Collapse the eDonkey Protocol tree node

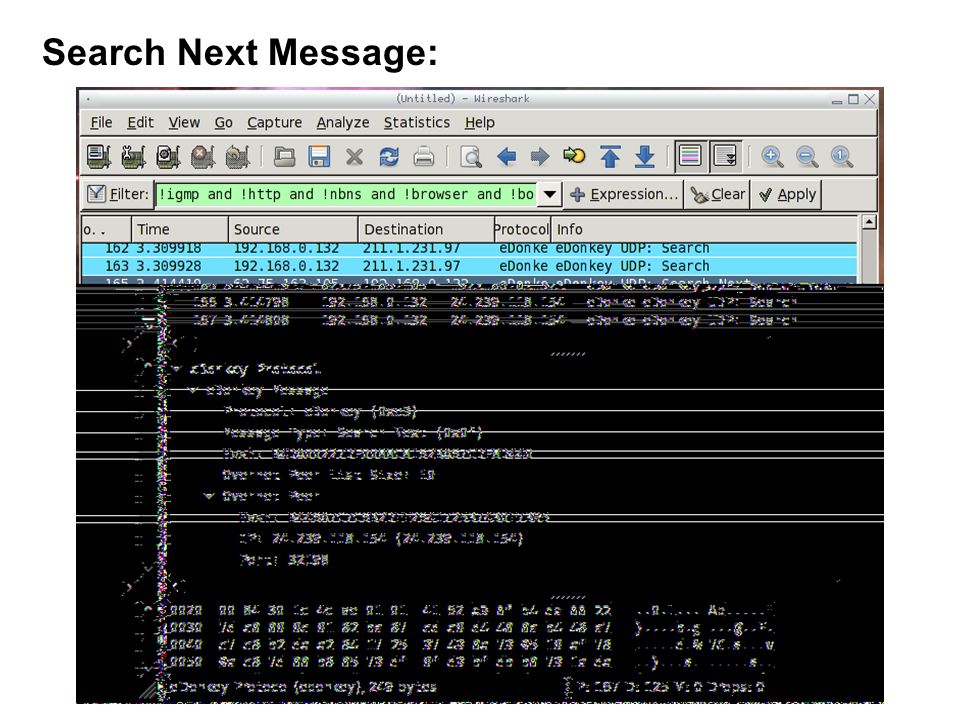tap(178, 369)
